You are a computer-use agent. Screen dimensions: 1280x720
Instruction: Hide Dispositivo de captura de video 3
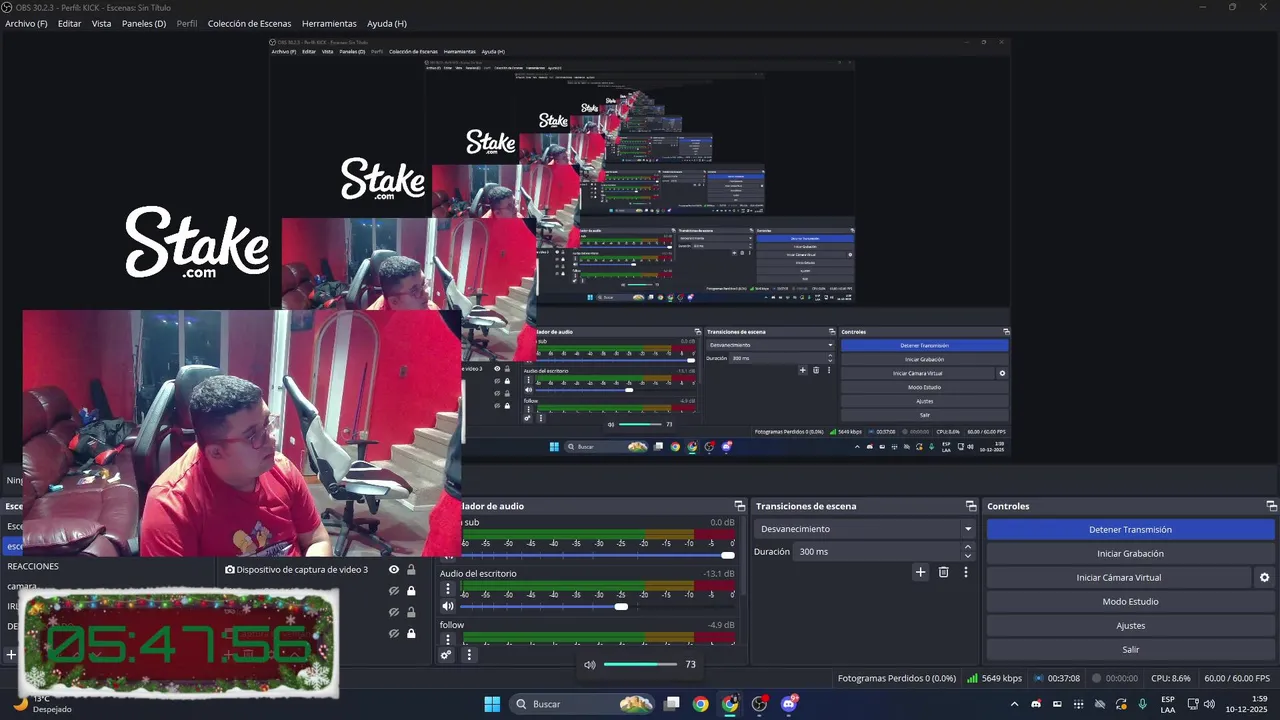(394, 570)
